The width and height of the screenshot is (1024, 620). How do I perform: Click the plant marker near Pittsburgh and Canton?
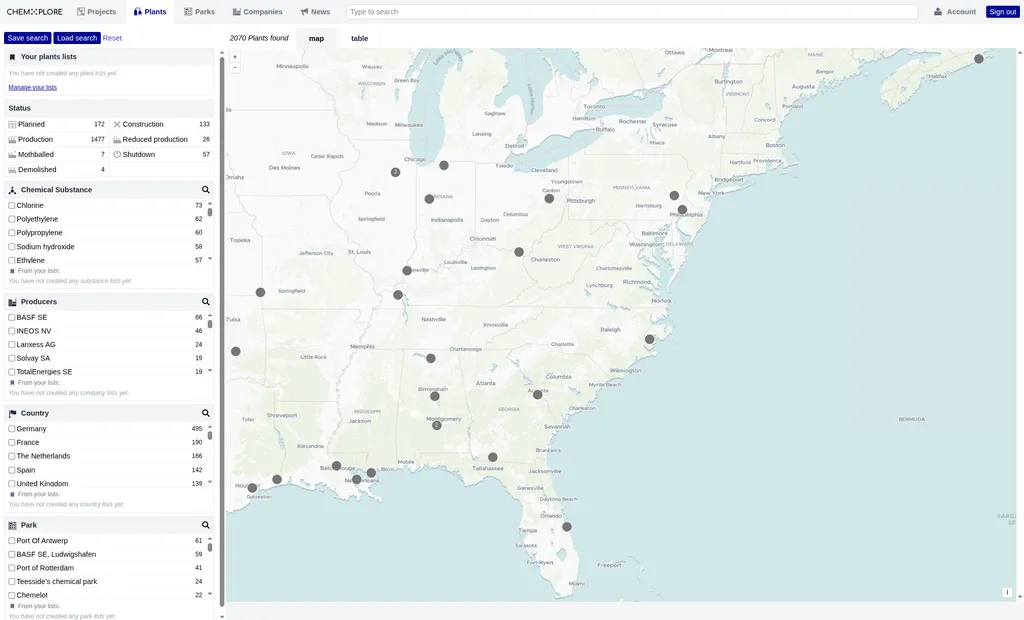[549, 199]
